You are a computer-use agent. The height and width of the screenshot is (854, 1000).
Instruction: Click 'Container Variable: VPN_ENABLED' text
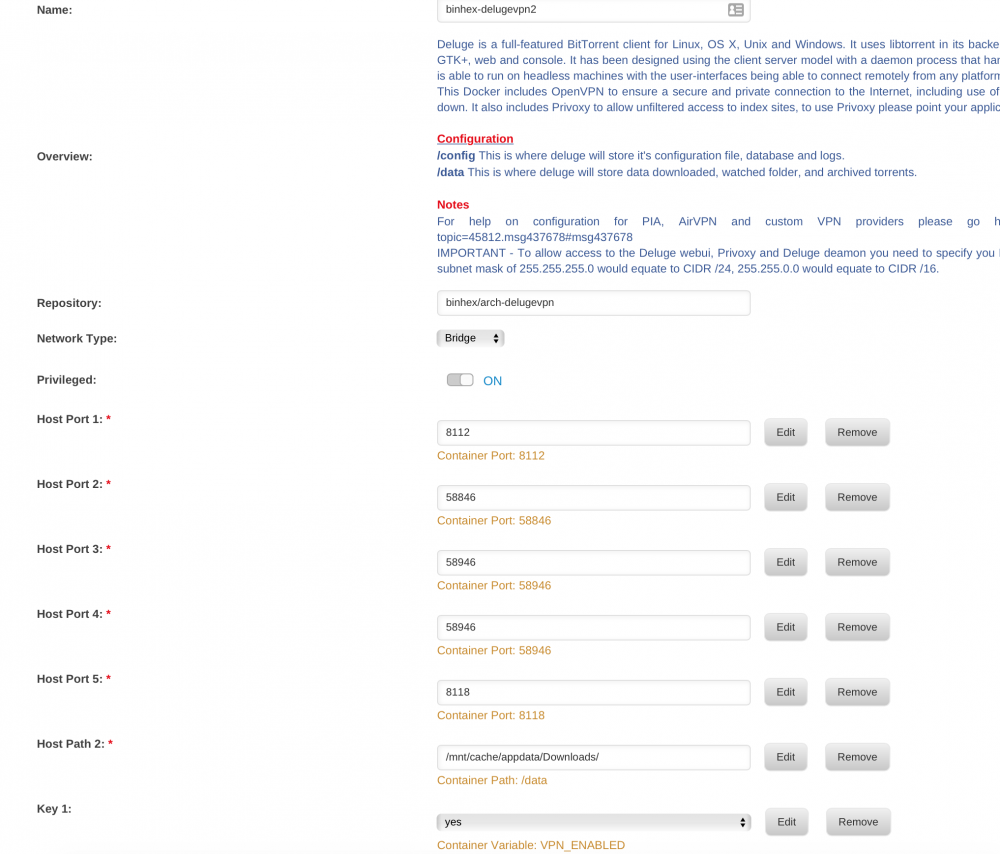pos(531,846)
